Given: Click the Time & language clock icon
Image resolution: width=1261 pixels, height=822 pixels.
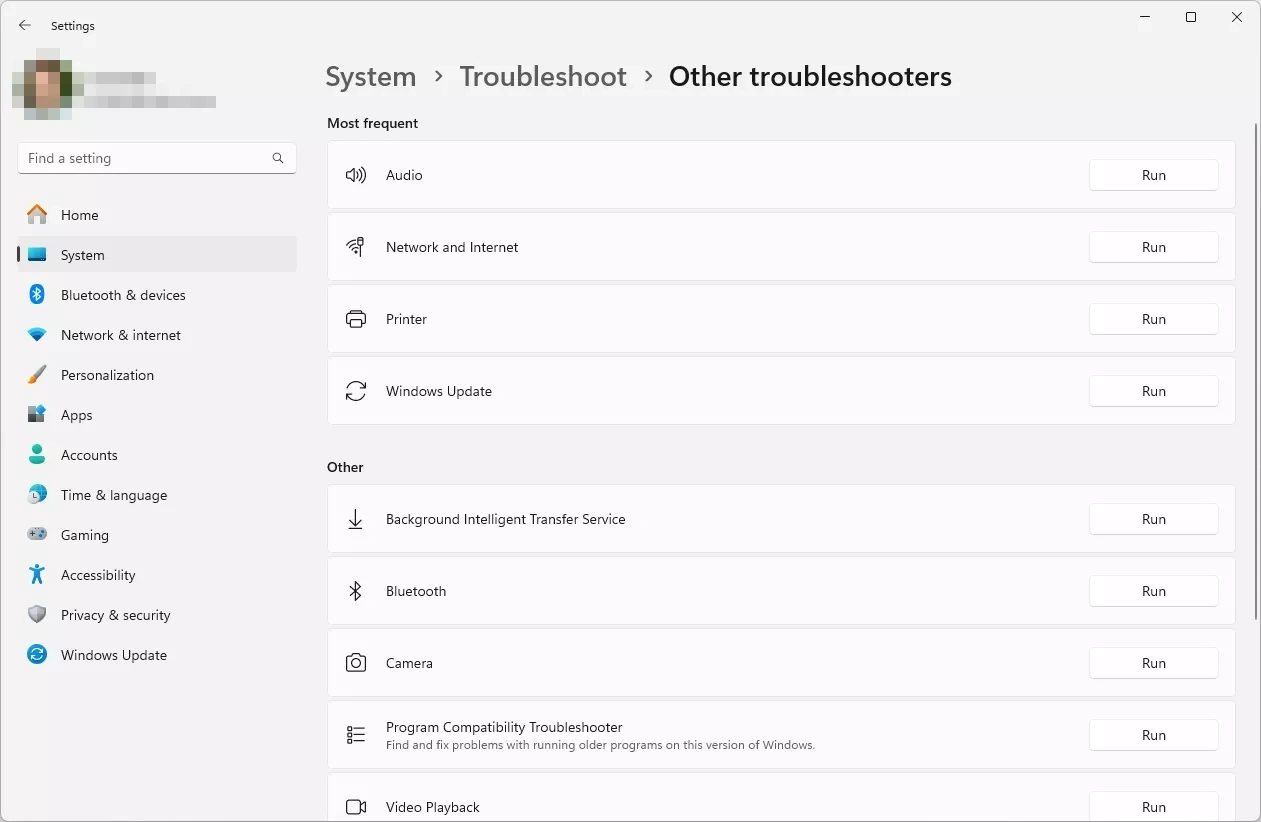Looking at the screenshot, I should [x=37, y=494].
